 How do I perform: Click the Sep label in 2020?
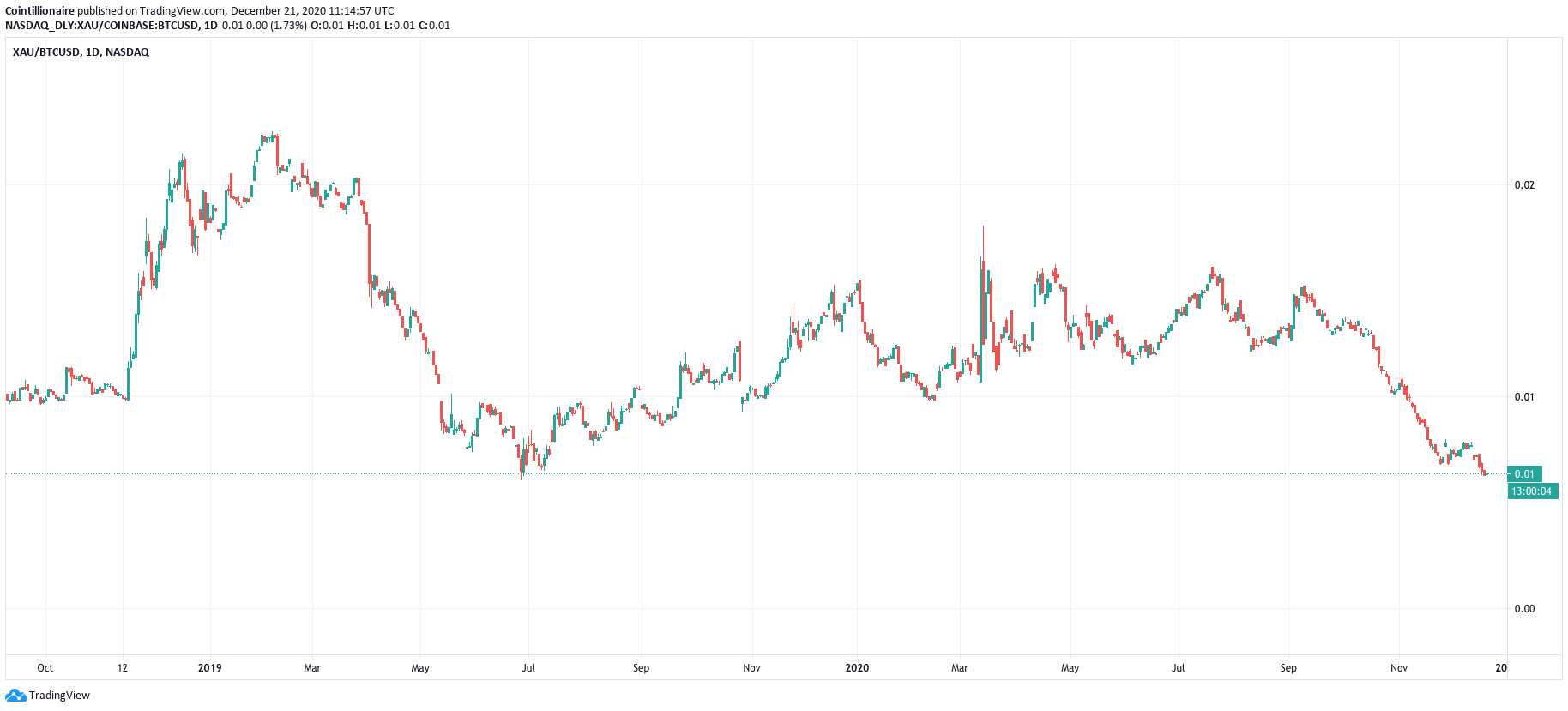click(1288, 668)
